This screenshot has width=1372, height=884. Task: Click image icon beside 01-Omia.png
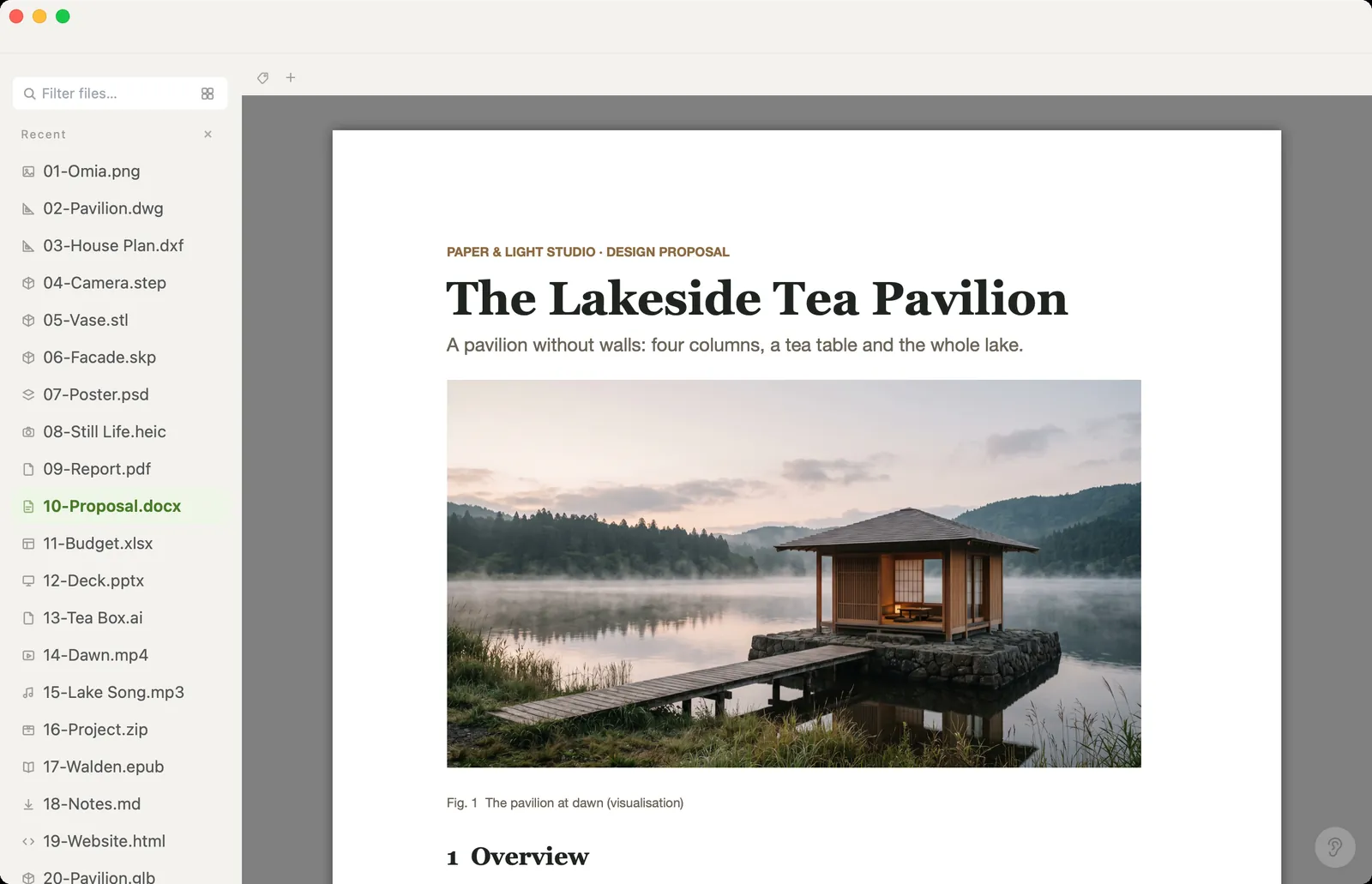(x=28, y=171)
